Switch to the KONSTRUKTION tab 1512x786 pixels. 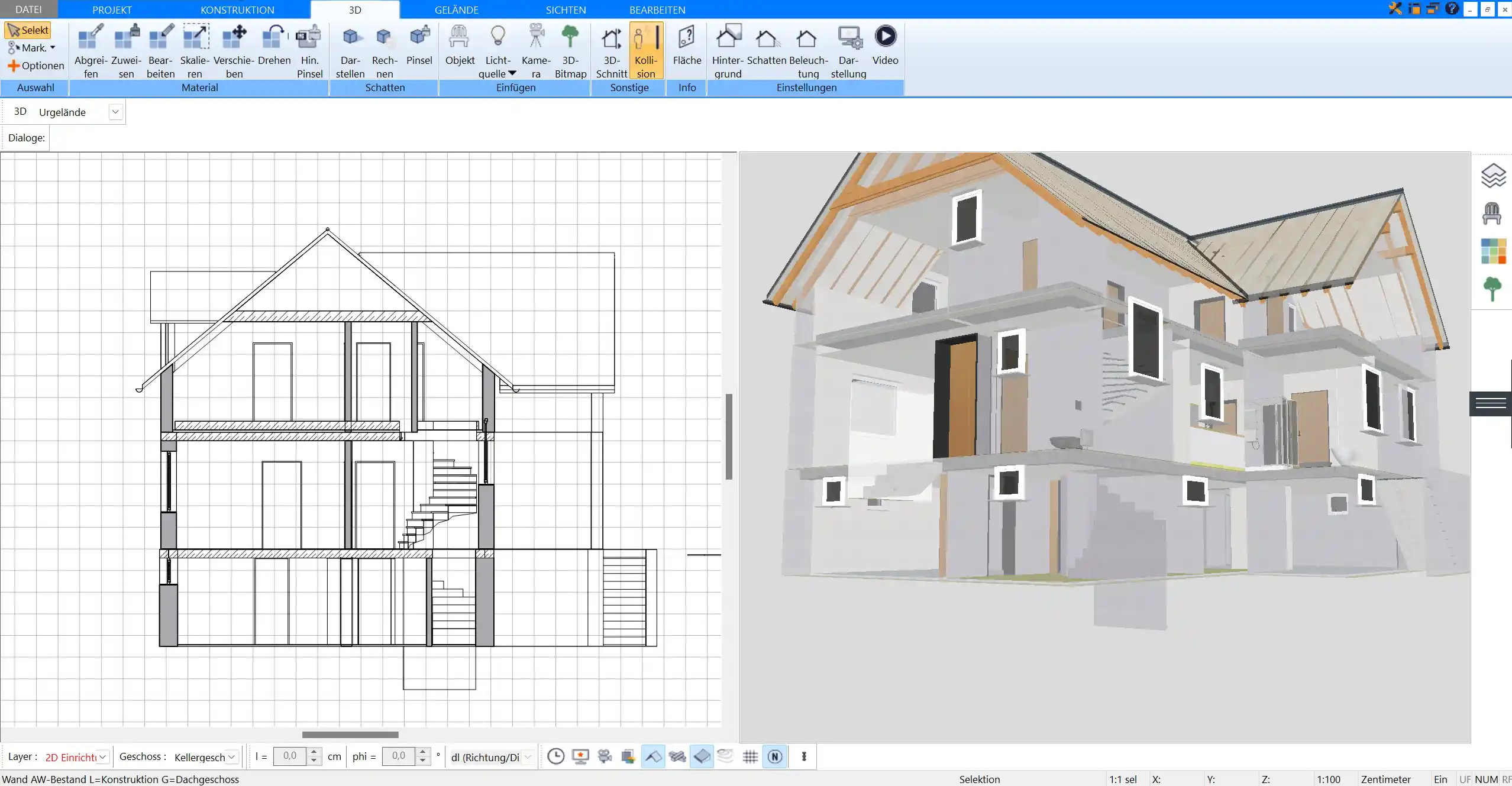237,9
